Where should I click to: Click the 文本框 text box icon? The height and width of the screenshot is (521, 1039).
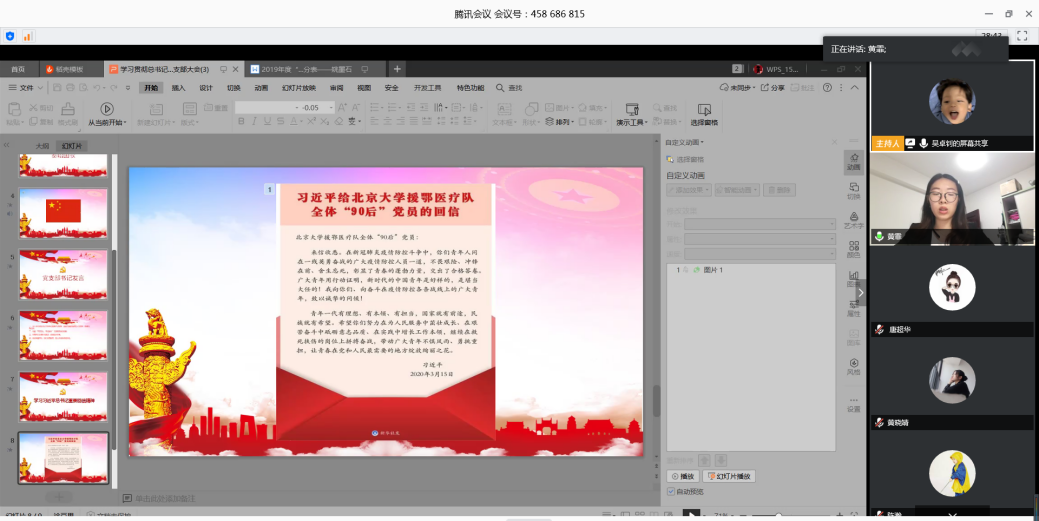coord(504,109)
